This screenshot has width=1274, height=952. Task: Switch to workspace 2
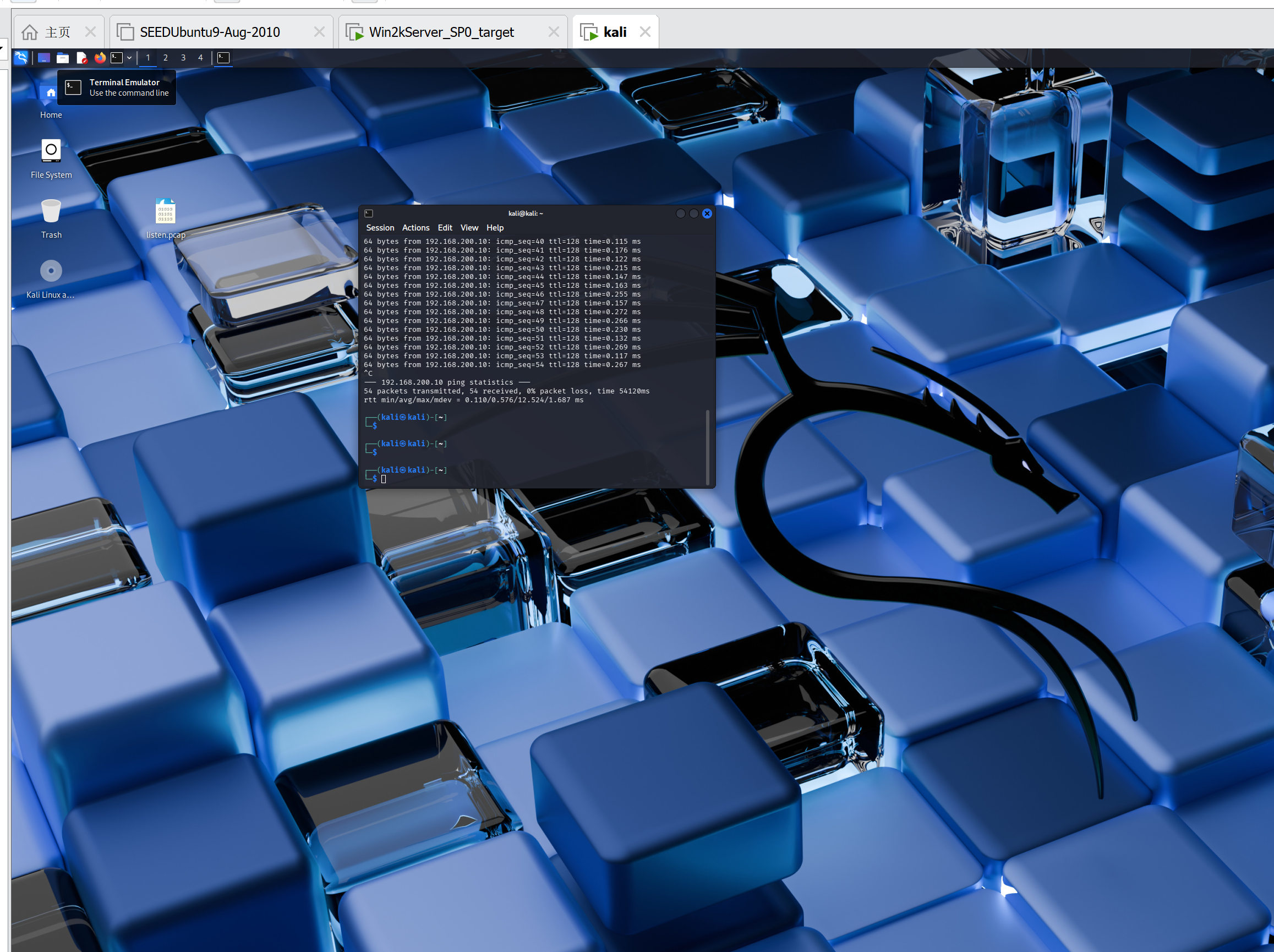coord(165,58)
